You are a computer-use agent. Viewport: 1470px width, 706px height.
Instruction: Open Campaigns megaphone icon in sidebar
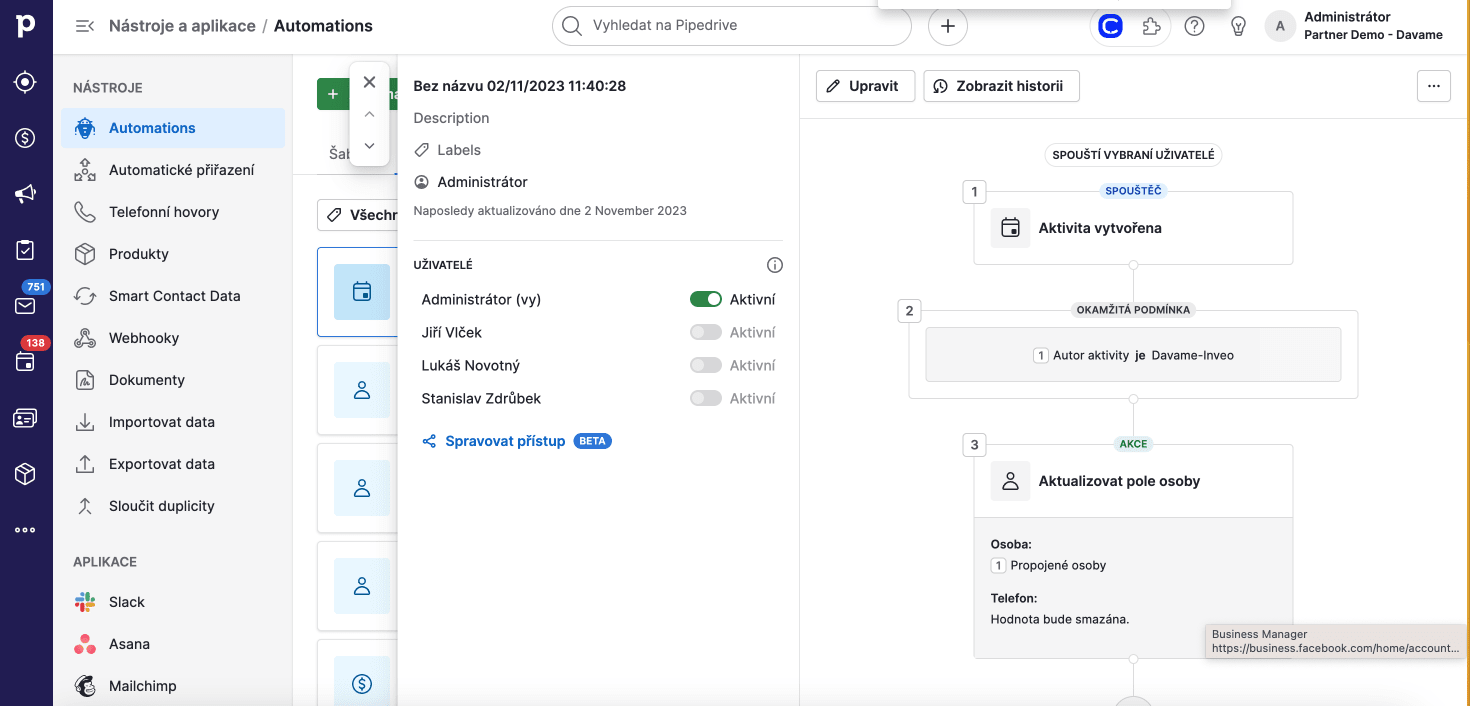point(26,194)
